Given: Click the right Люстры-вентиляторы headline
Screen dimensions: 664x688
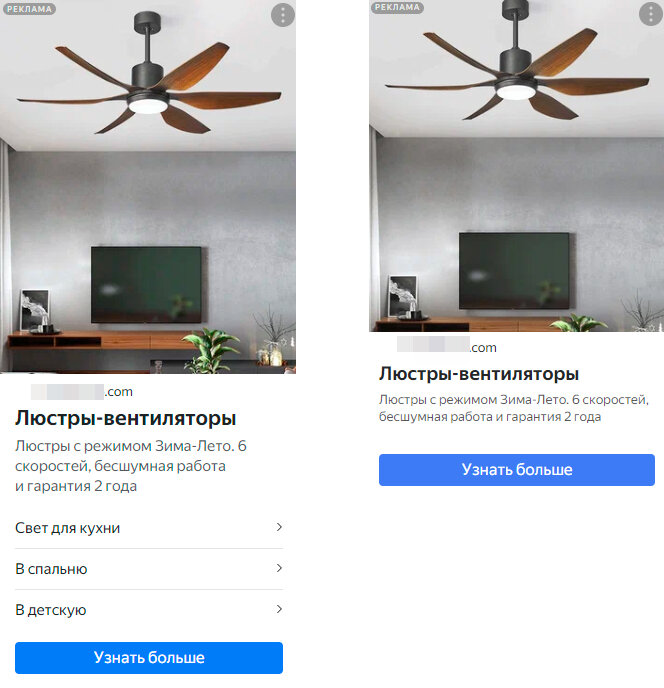Looking at the screenshot, I should tap(479, 374).
